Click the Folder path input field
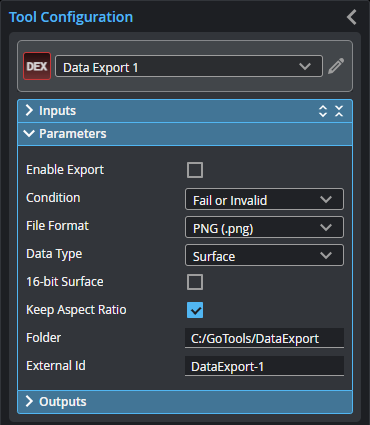Screen dimensions: 370x425 pyautogui.click(x=264, y=338)
